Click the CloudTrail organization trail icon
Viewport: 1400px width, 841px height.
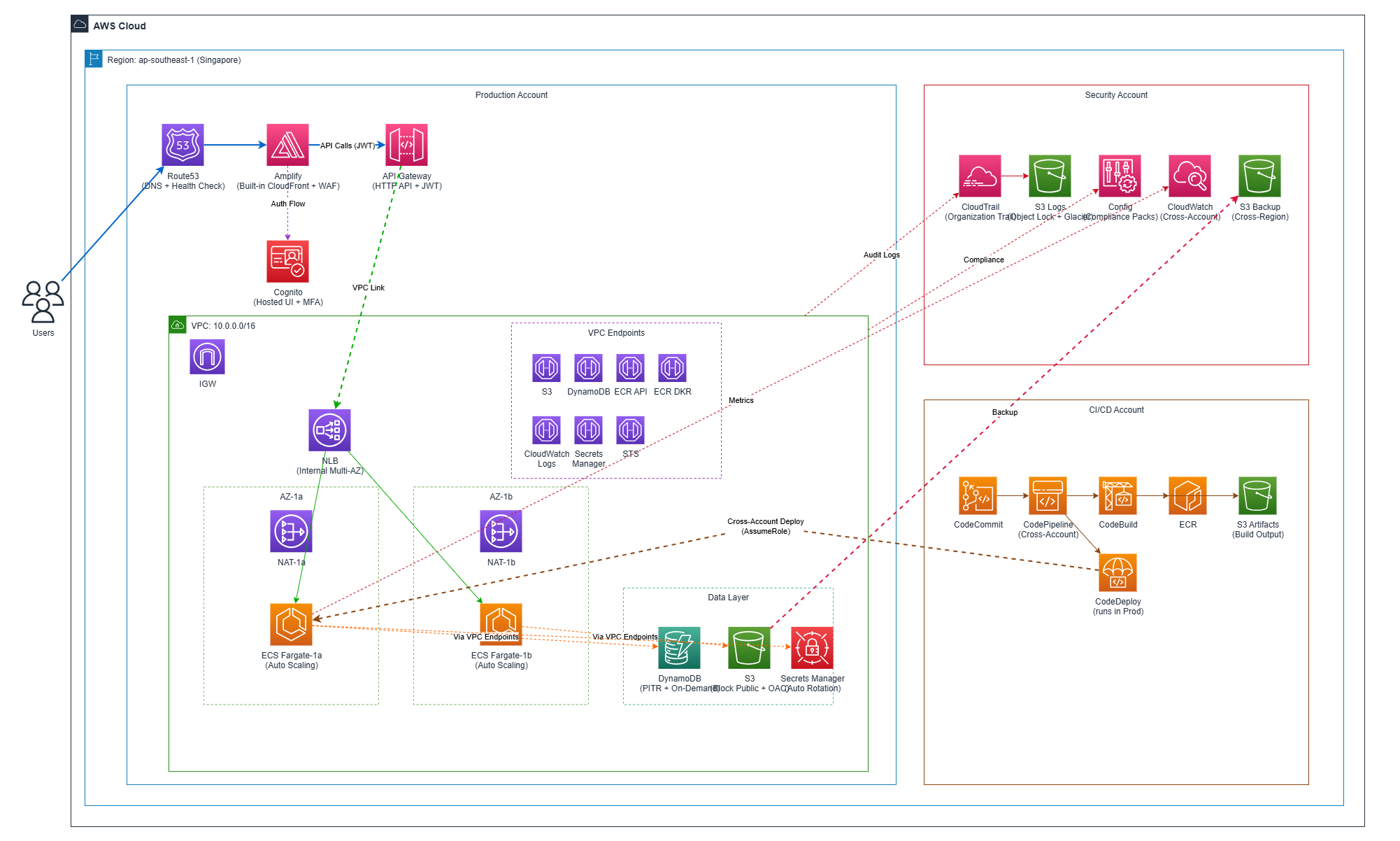click(x=980, y=176)
